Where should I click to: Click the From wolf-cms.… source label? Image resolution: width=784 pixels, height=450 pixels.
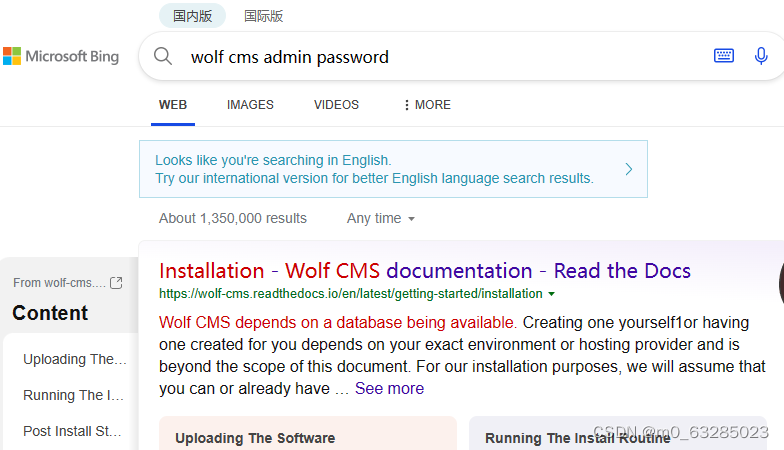(x=60, y=283)
